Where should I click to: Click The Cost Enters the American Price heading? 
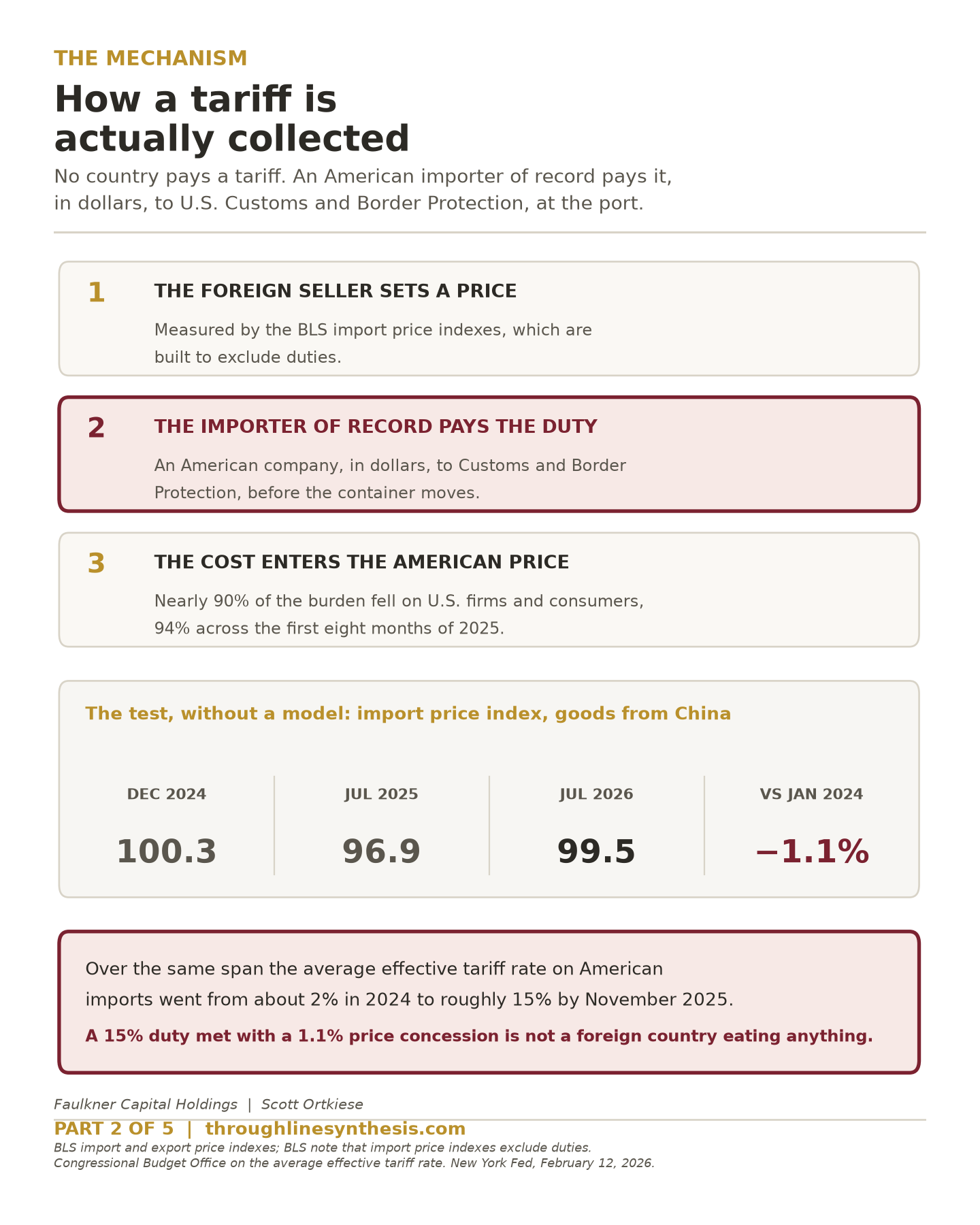tap(361, 562)
